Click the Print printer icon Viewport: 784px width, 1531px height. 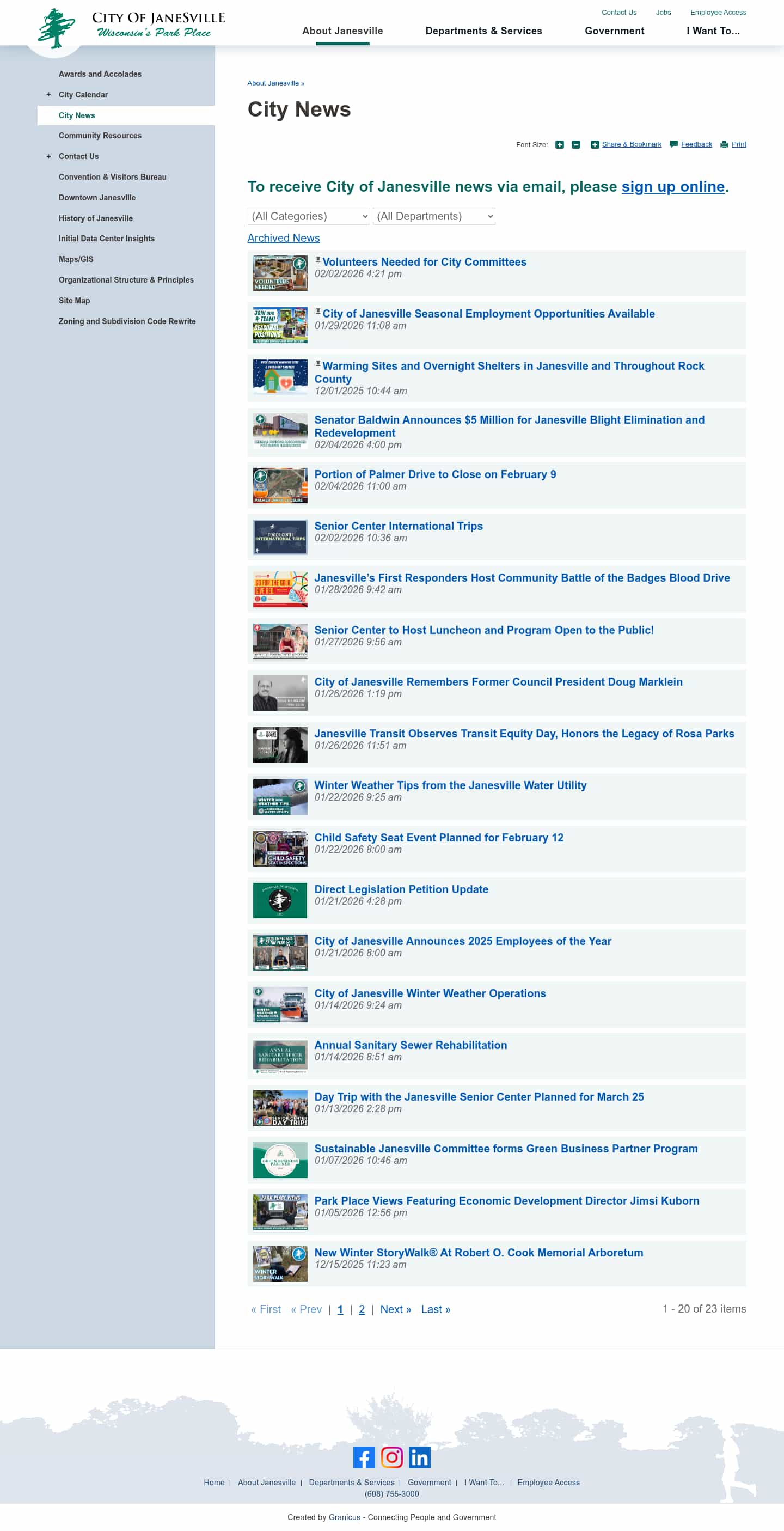[x=724, y=144]
